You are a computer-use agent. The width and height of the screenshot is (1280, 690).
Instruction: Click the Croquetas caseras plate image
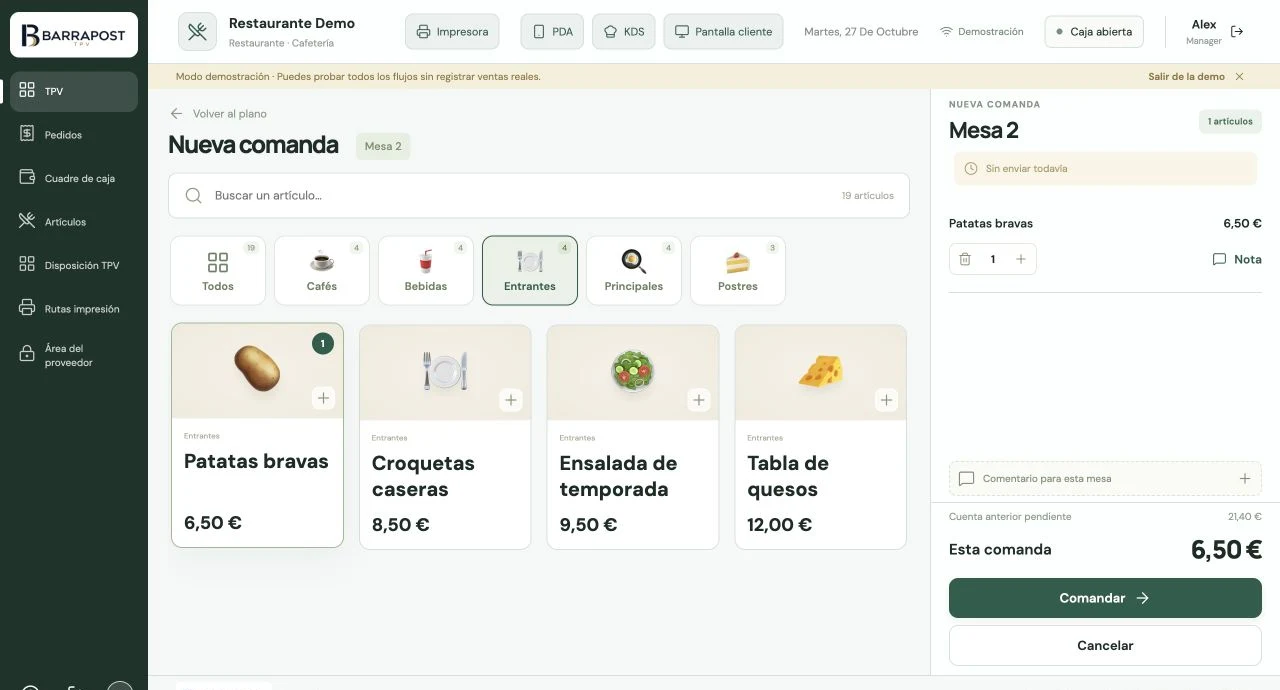click(445, 371)
